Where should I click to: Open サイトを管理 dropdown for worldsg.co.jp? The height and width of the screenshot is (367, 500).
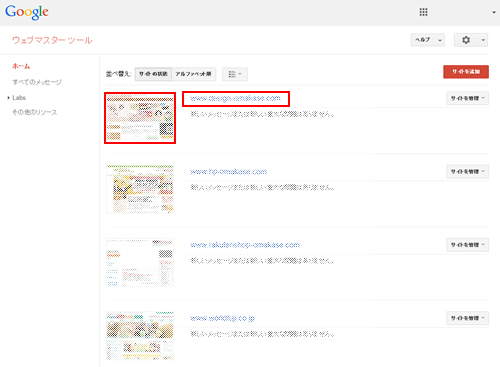468,318
